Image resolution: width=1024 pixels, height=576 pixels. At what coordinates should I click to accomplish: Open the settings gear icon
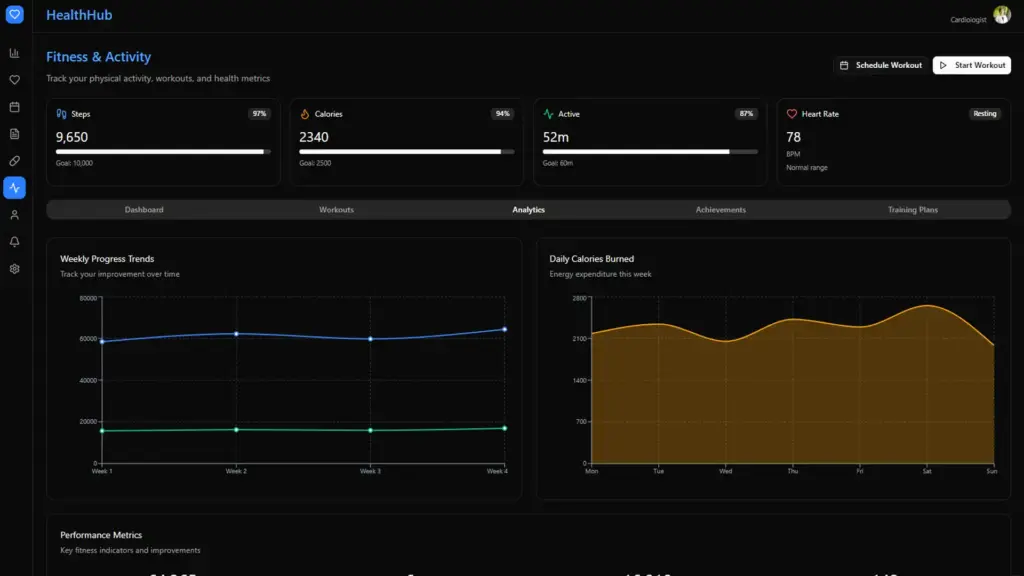pos(14,268)
